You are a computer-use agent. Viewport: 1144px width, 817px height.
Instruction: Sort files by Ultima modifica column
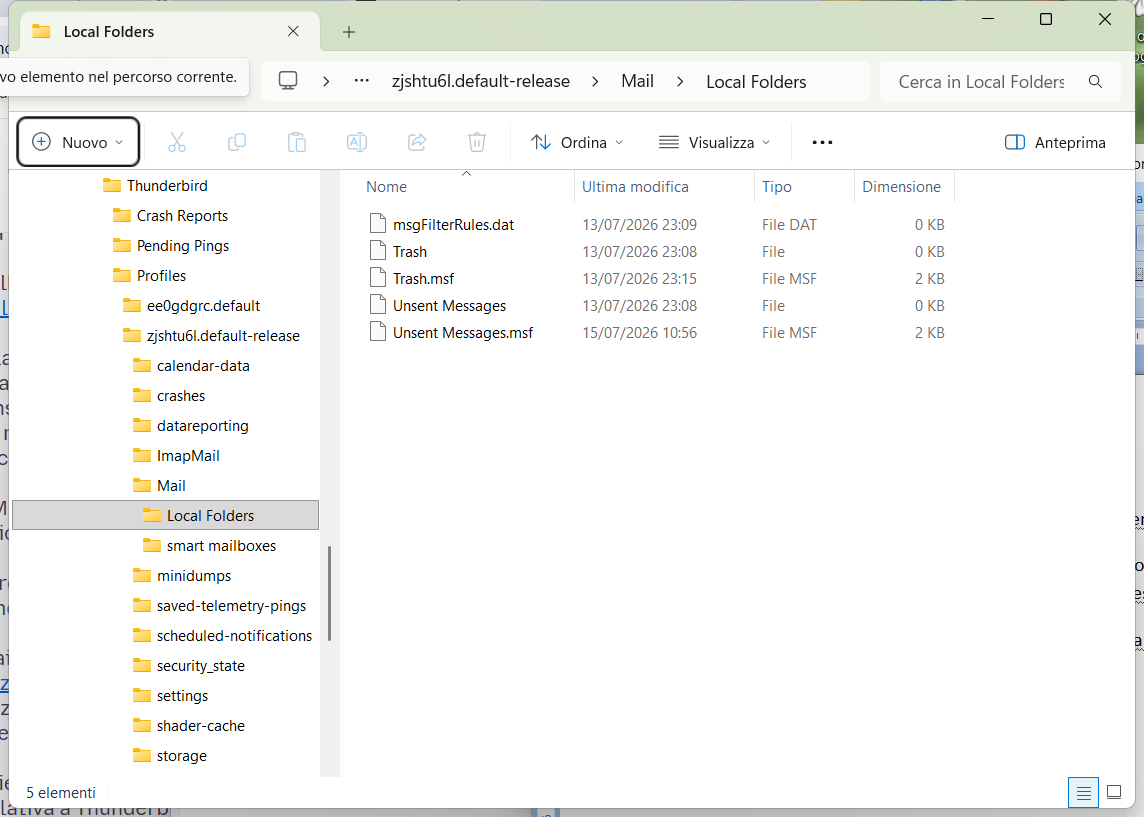coord(635,187)
